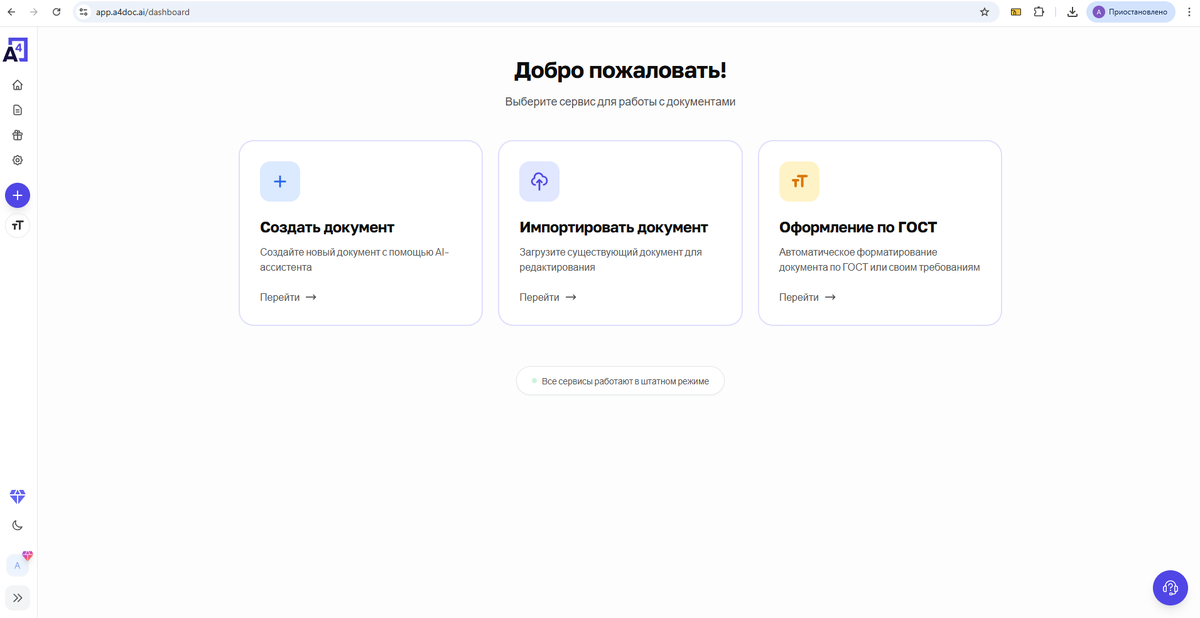Open the yellow browser extension icon
This screenshot has width=1200, height=618.
pyautogui.click(x=1016, y=12)
